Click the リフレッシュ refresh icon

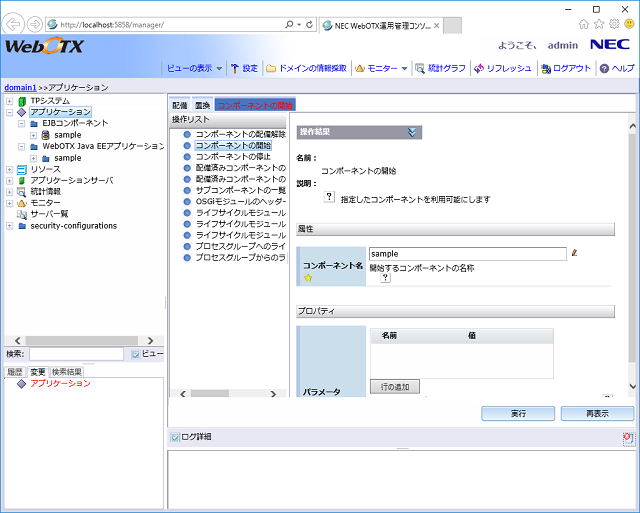tap(480, 68)
